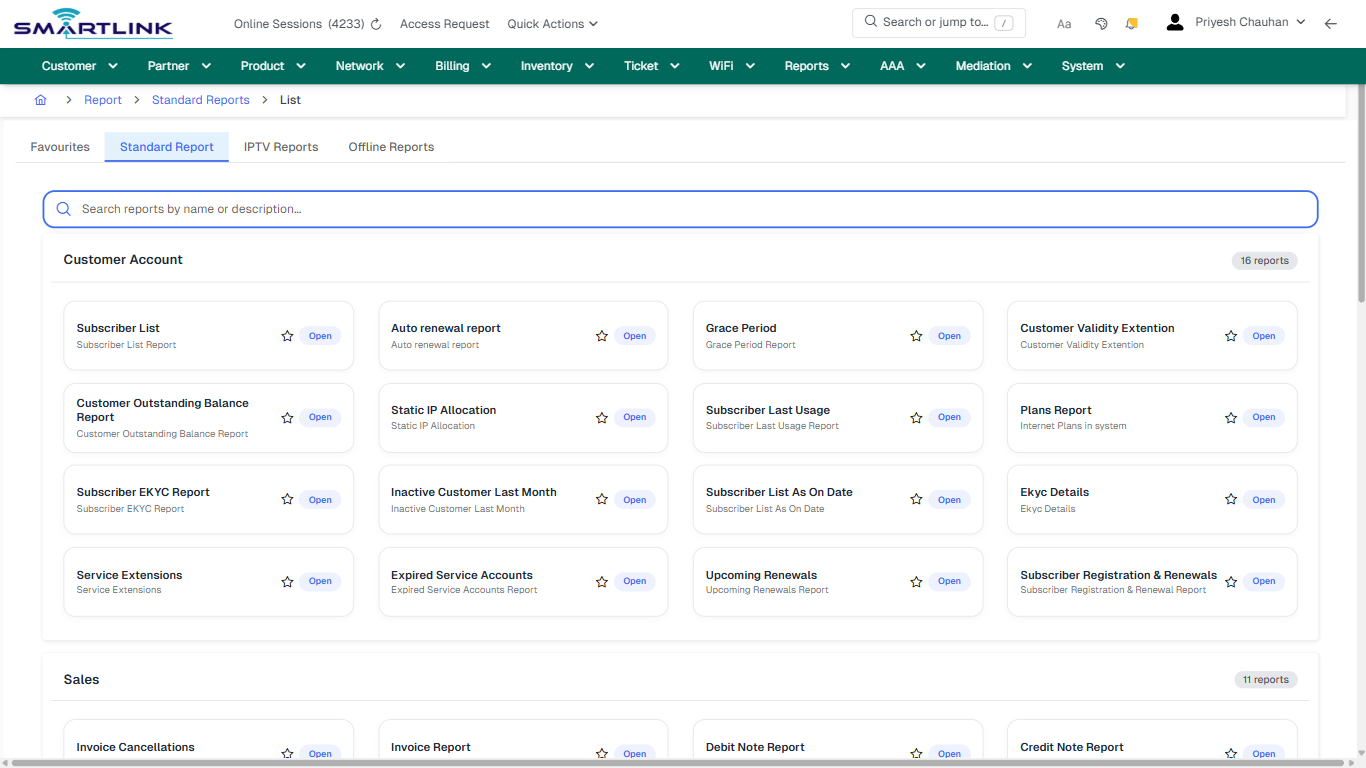
Task: Click the back arrow in the top bar
Action: pos(1331,23)
